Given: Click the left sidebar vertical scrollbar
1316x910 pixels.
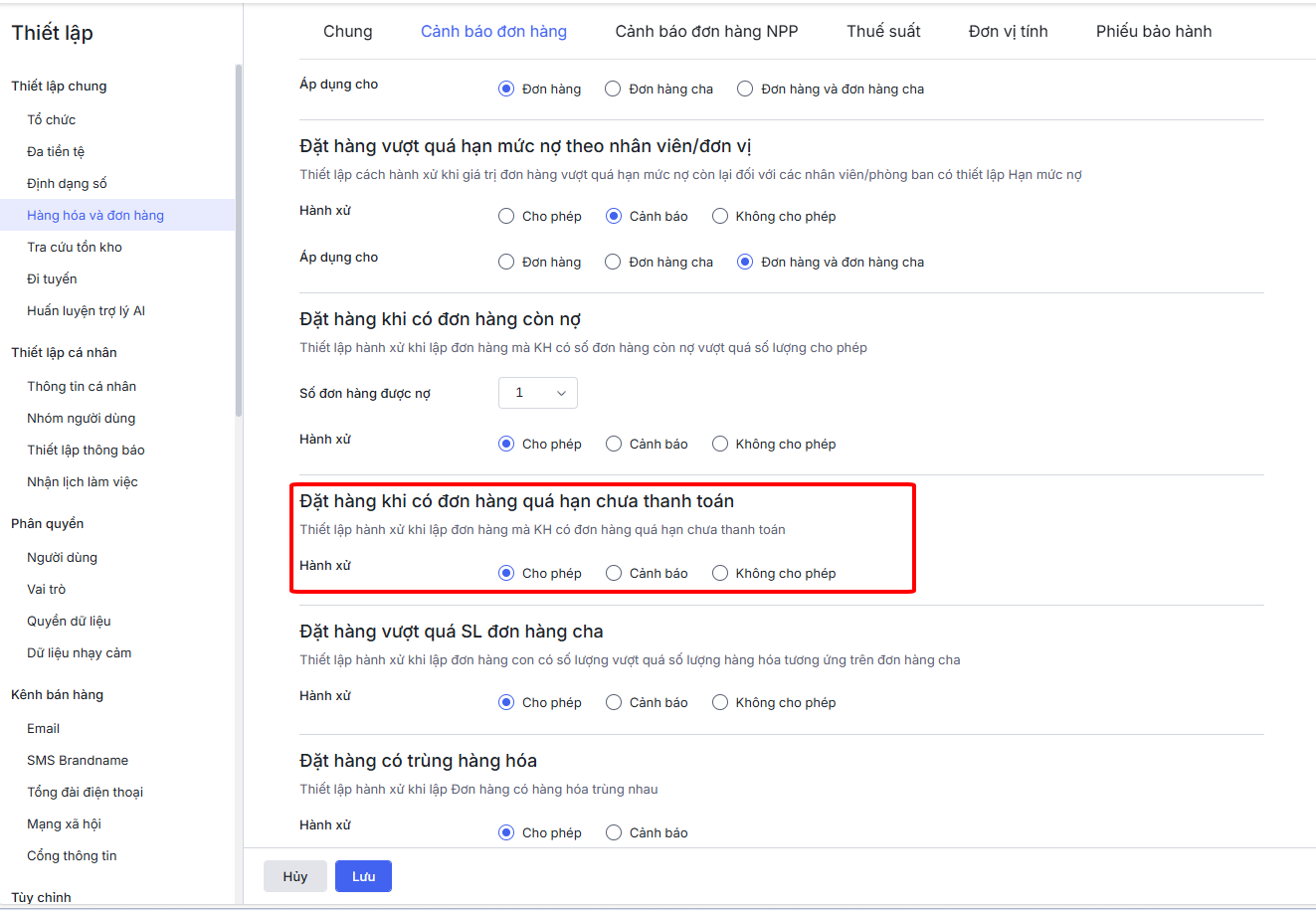Looking at the screenshot, I should 239,239.
